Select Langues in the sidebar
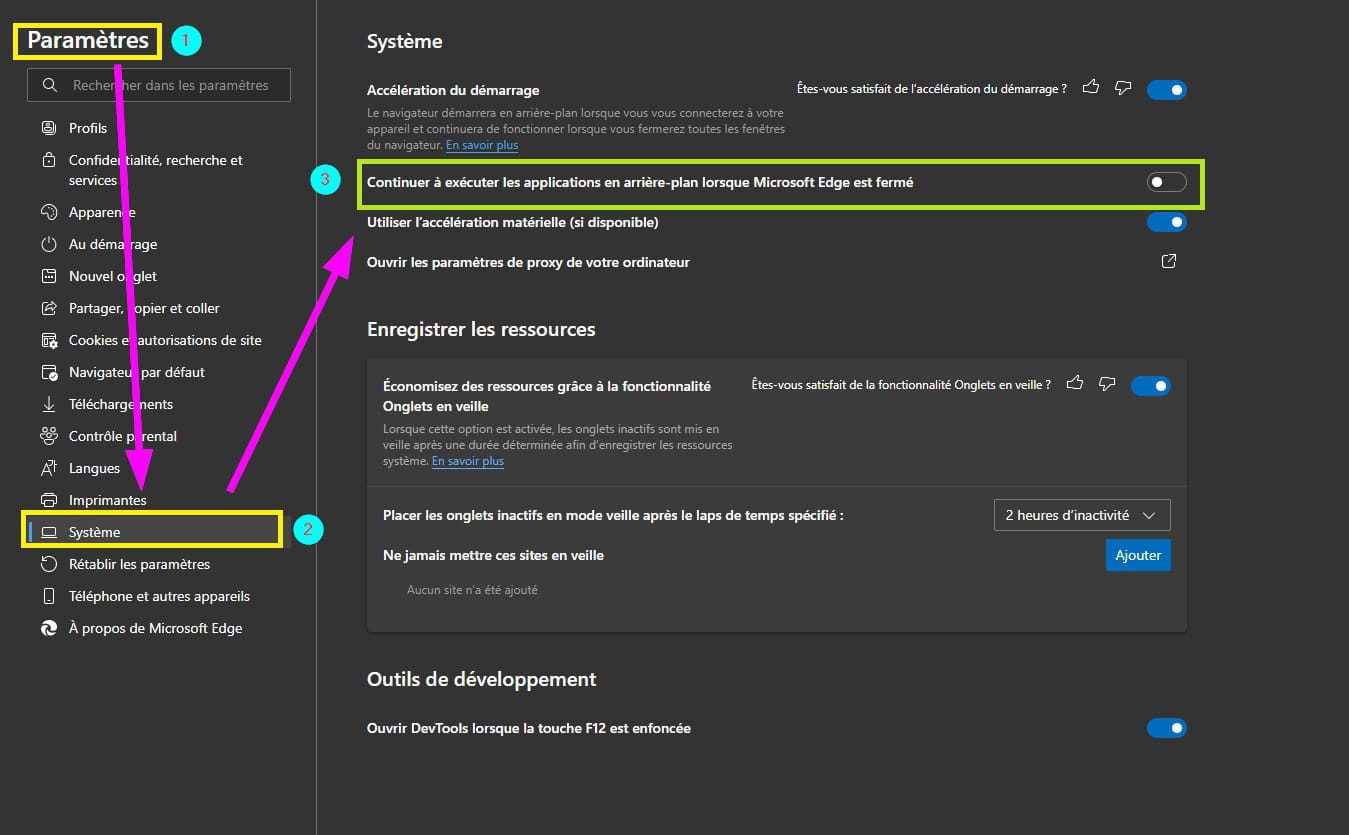This screenshot has height=835, width=1349. 94,468
